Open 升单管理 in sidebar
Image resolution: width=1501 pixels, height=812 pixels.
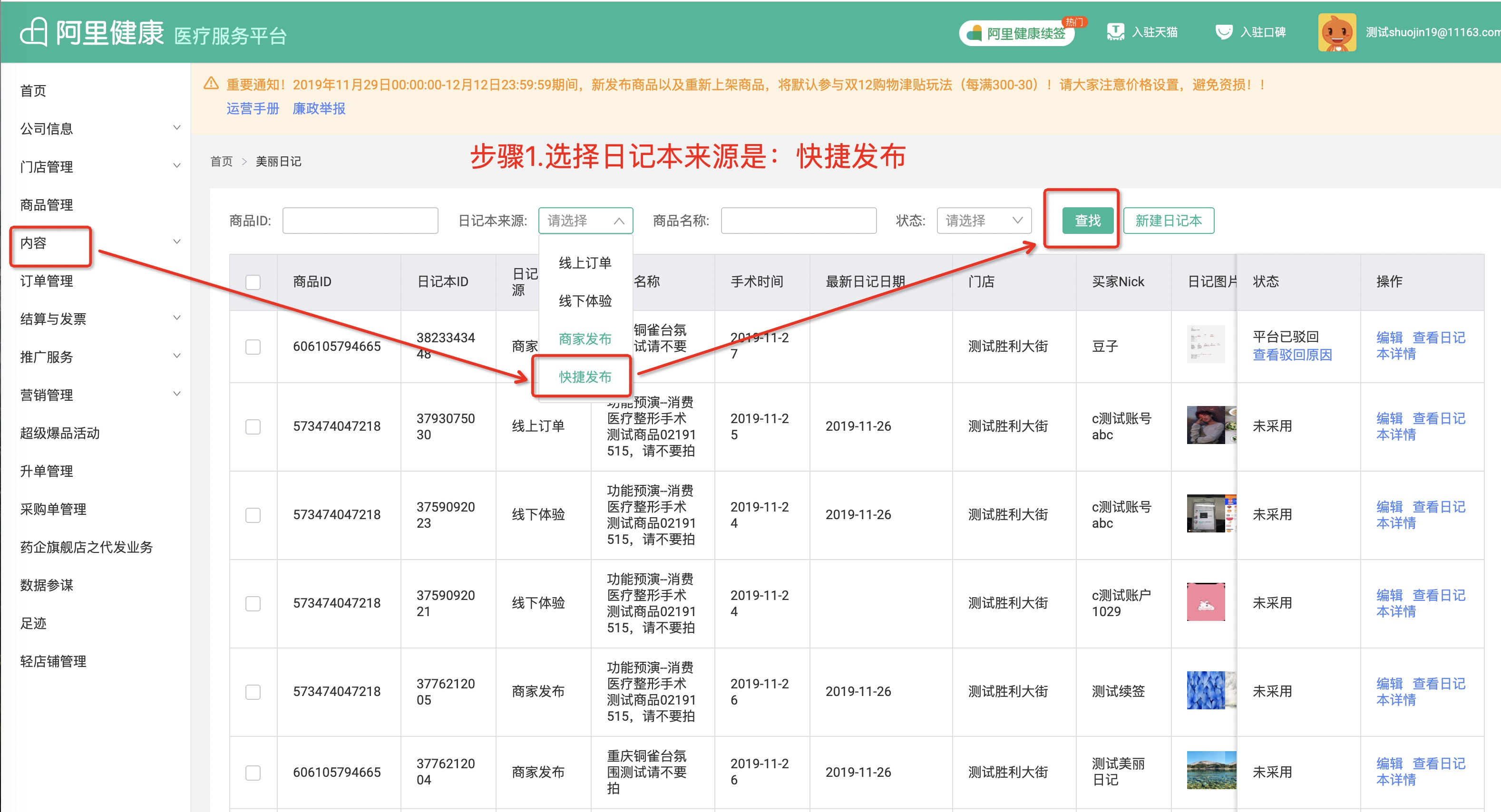tap(47, 471)
